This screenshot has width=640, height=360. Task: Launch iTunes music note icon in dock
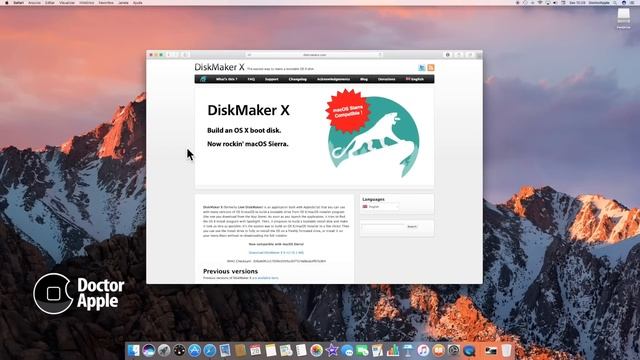click(x=423, y=350)
